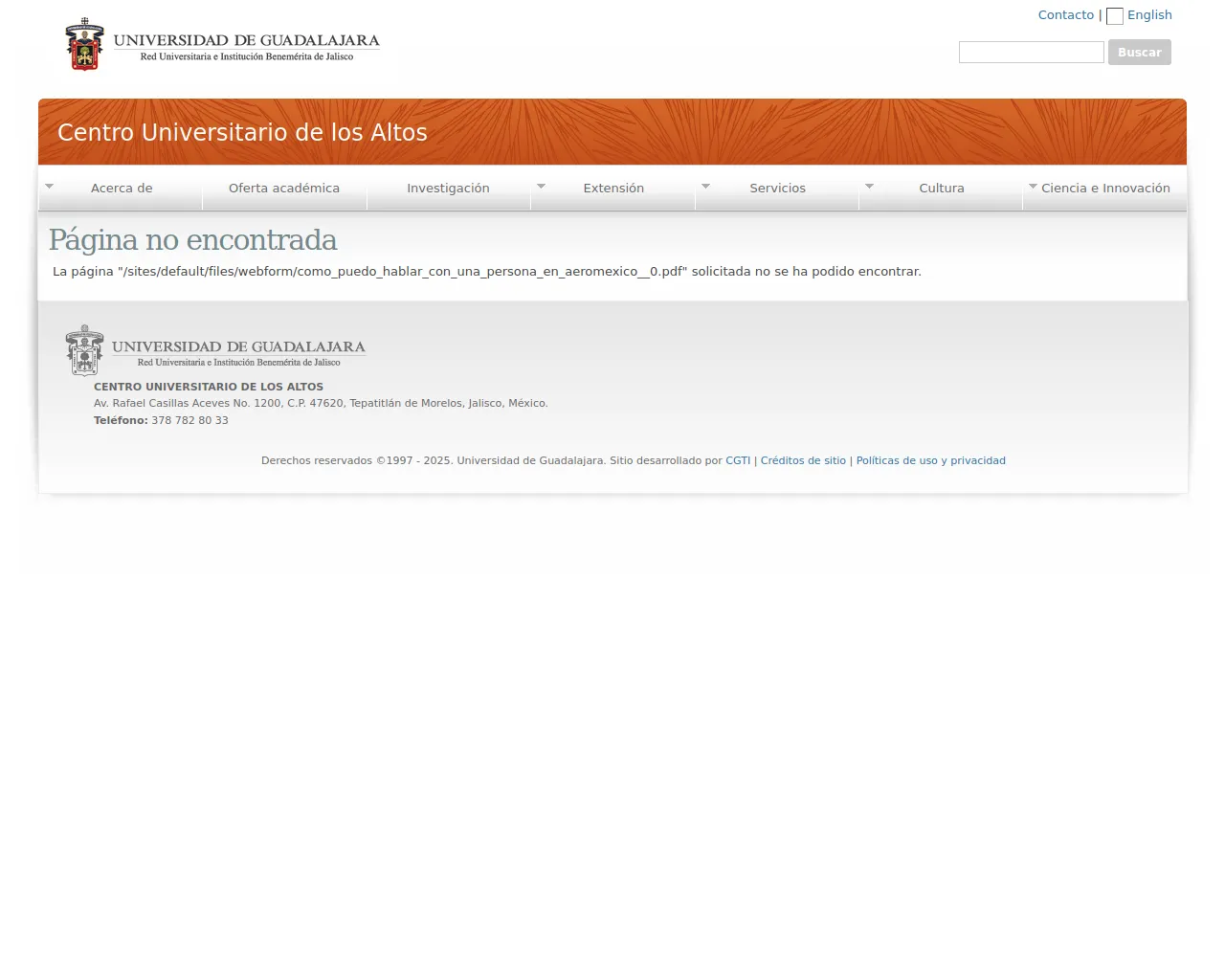Expand the Ciencia e Innovación dropdown arrow
Viewport: 1225px width, 980px height.
coord(1033,186)
